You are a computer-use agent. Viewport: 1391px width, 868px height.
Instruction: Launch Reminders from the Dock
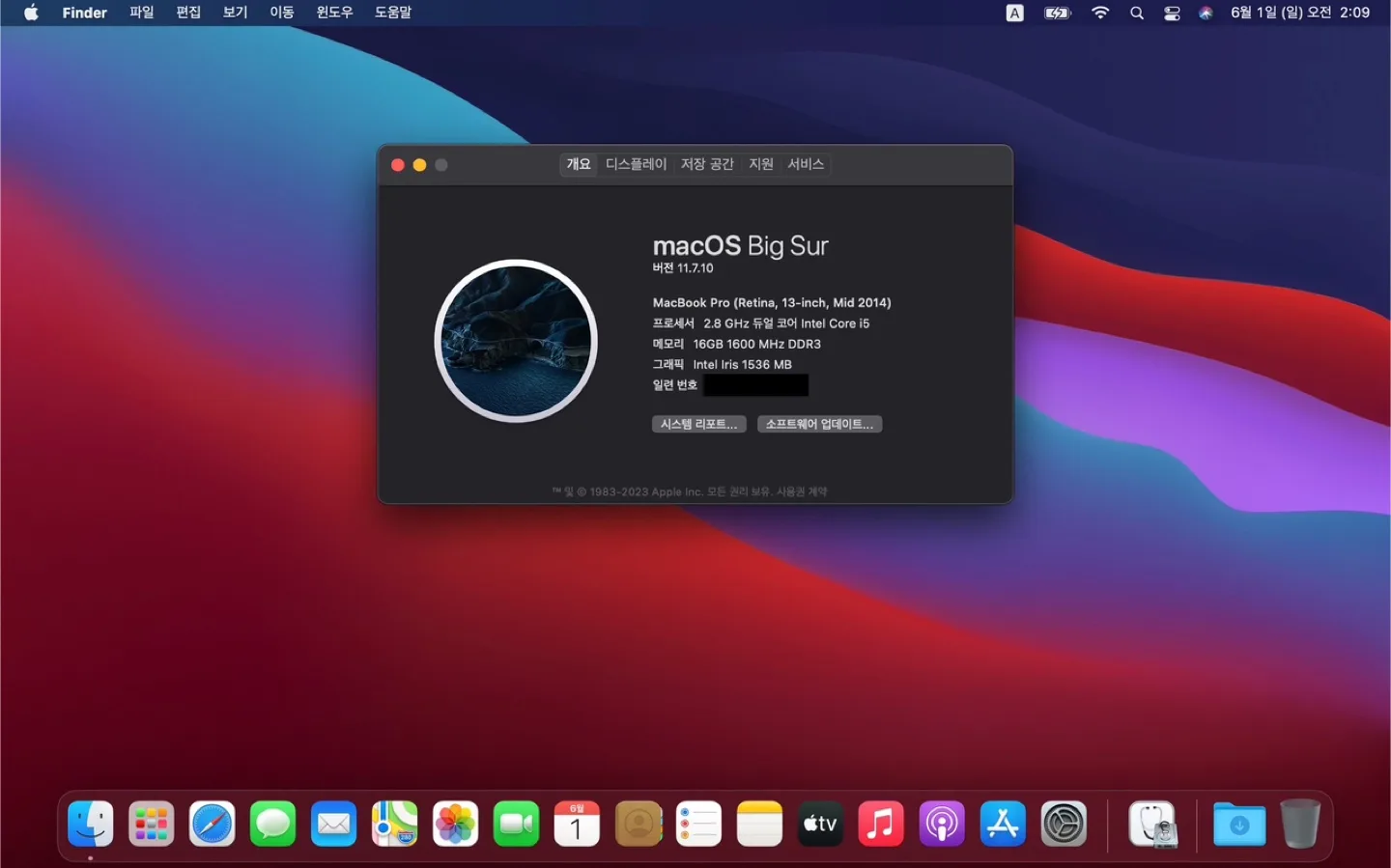699,824
